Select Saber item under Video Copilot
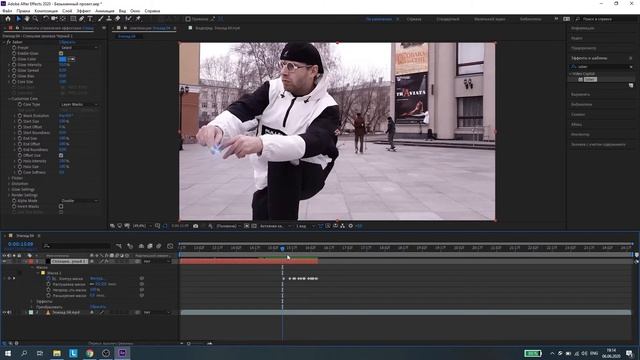The height and width of the screenshot is (360, 640). 590,79
